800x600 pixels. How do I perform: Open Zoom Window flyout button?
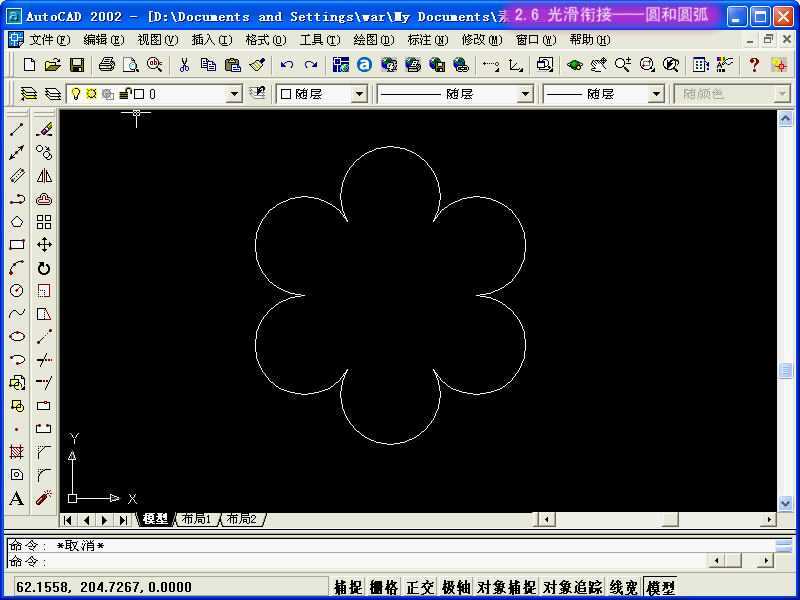click(x=646, y=65)
